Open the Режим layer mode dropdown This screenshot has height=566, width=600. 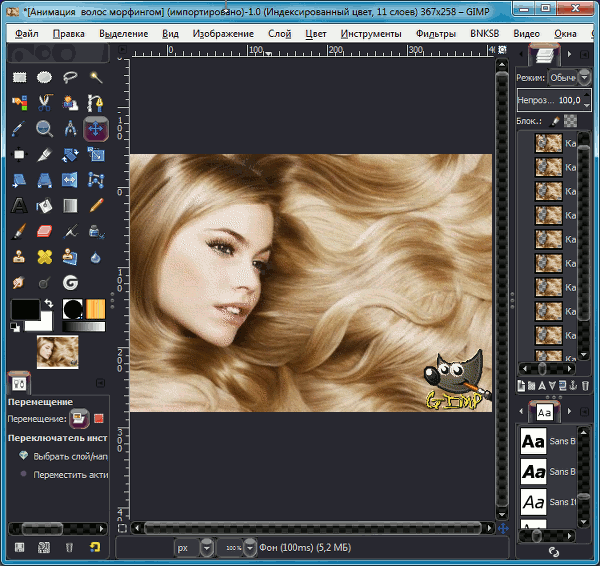570,78
